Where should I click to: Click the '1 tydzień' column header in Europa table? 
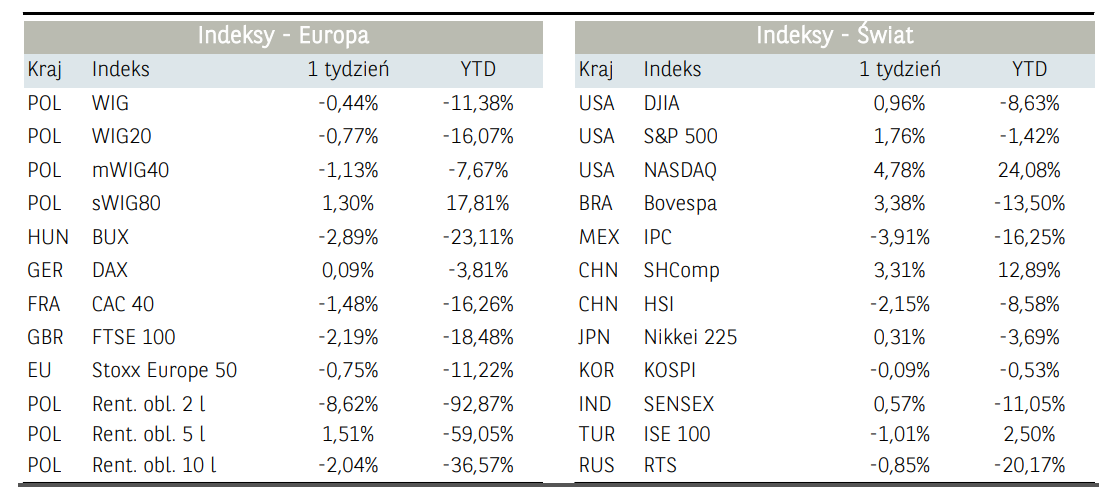click(348, 69)
